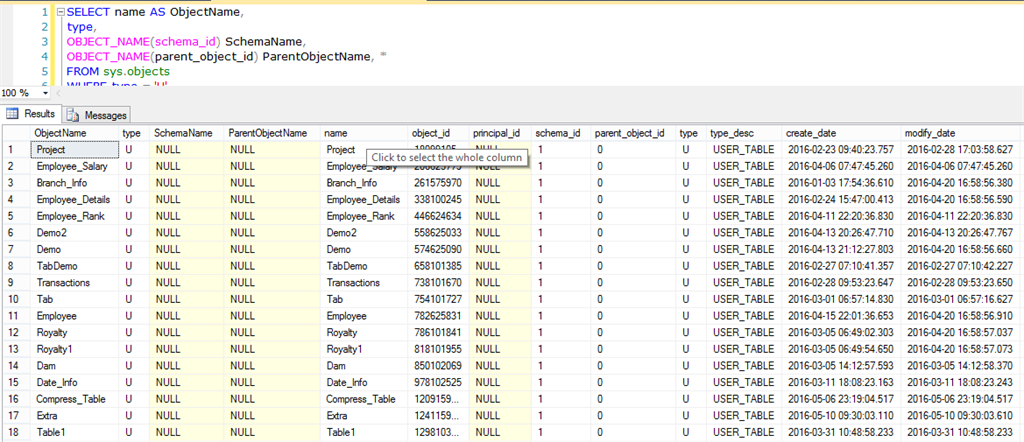Viewport: 1024px width, 442px height.
Task: Click the object_id column header
Action: (431, 133)
